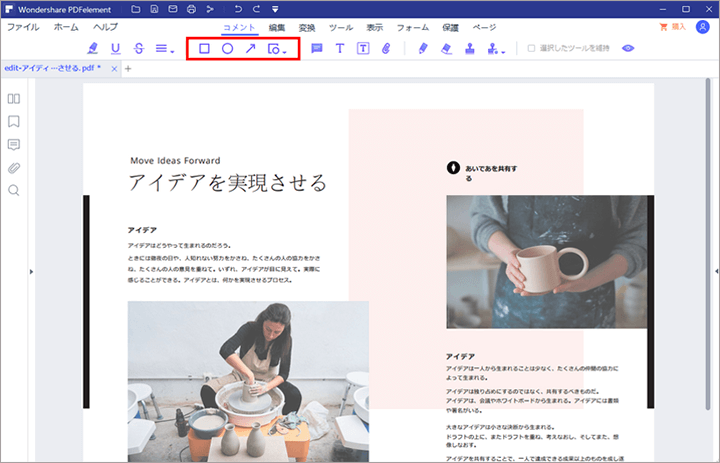Switch to the 表示 tab
The image size is (720, 463).
[x=374, y=28]
